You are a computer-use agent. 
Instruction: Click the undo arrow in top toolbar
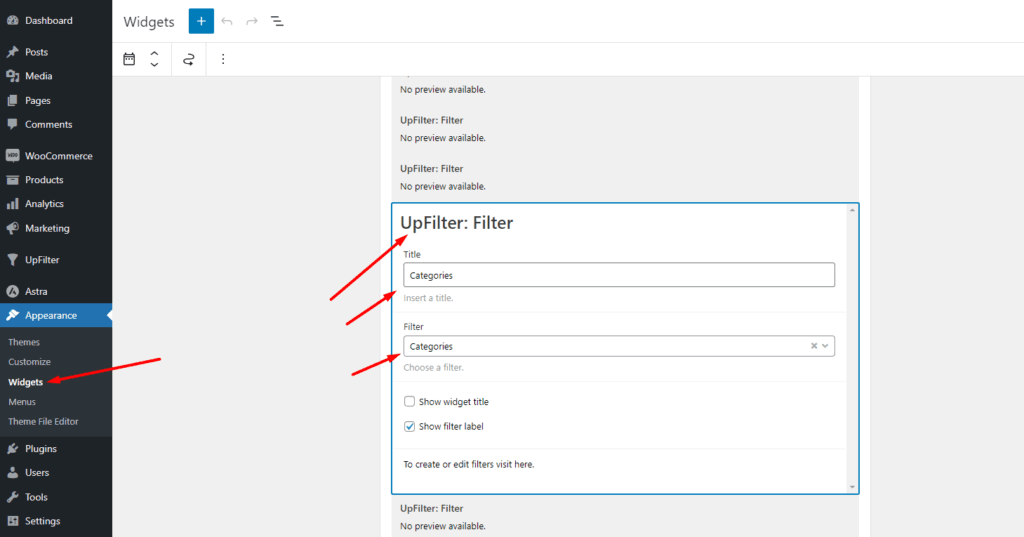[227, 21]
